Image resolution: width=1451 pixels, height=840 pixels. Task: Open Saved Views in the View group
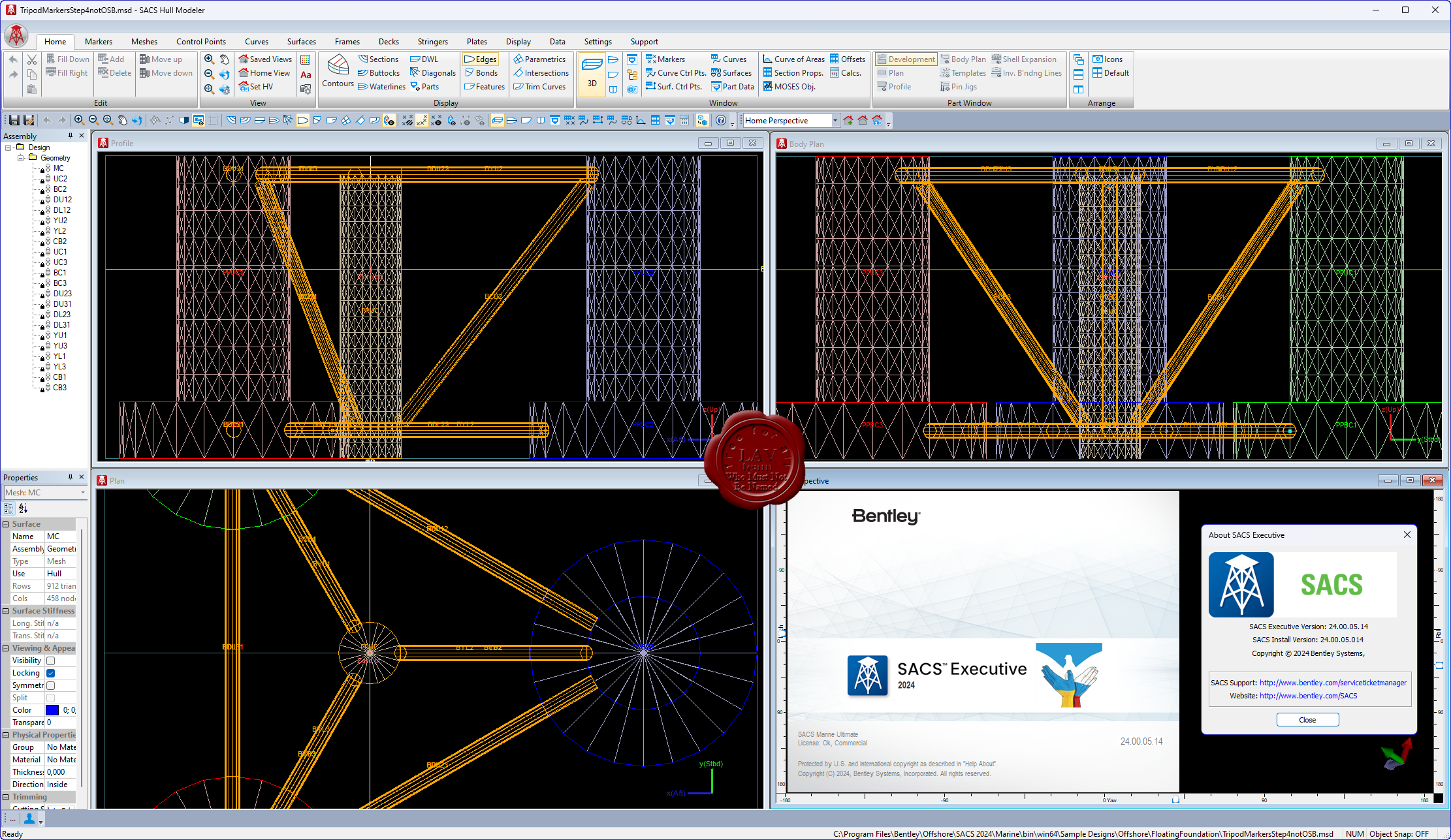pyautogui.click(x=265, y=59)
